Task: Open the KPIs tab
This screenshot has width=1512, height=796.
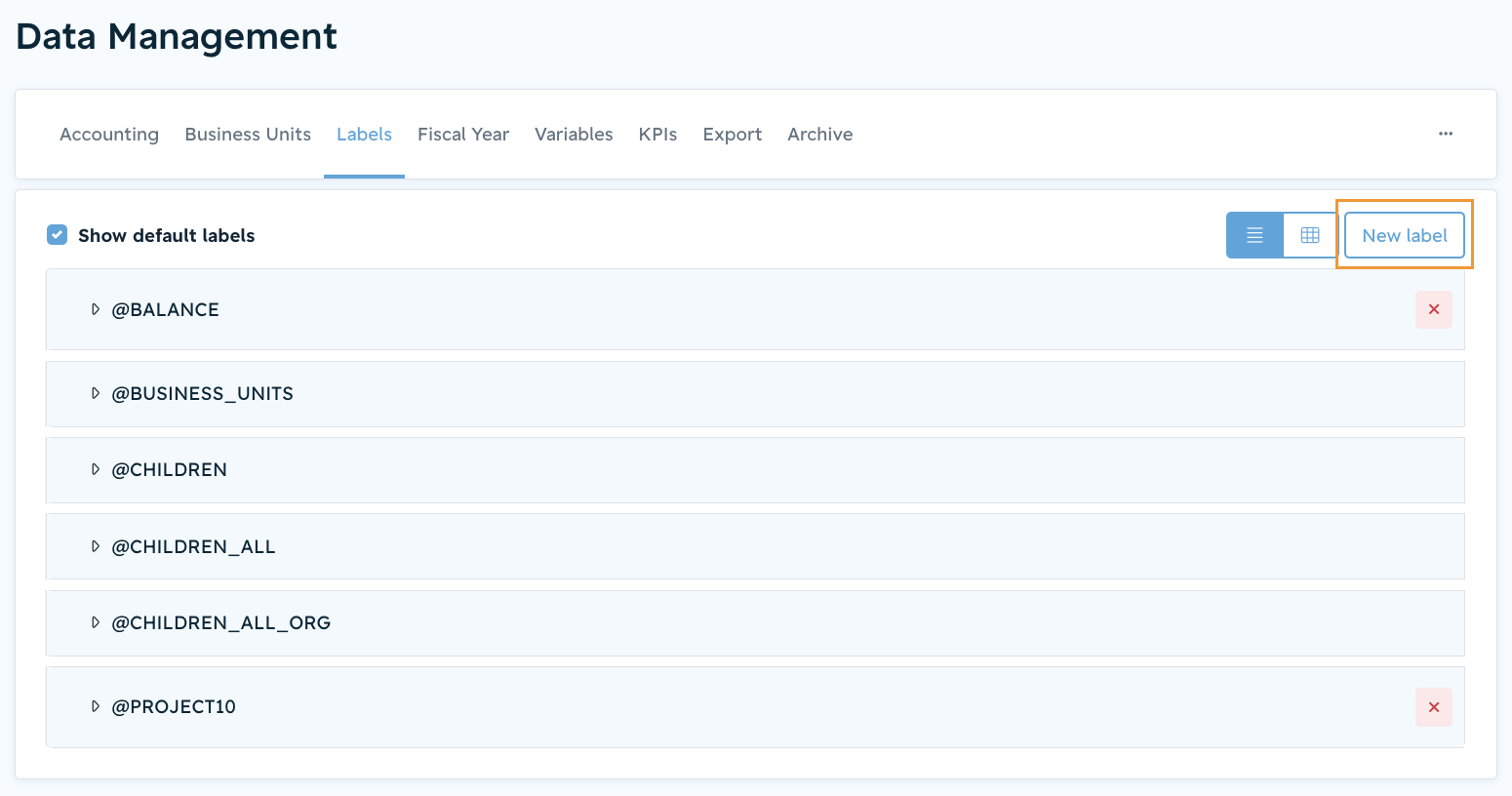Action: 657,135
